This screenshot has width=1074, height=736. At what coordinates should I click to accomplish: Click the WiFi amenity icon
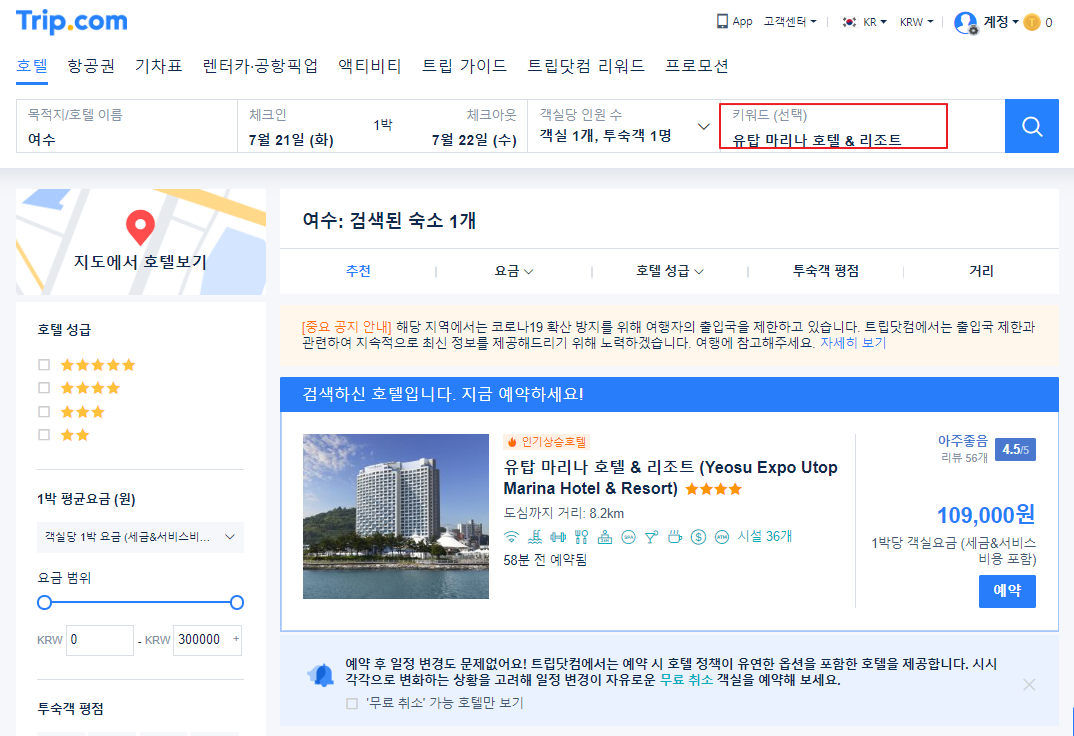pos(511,537)
